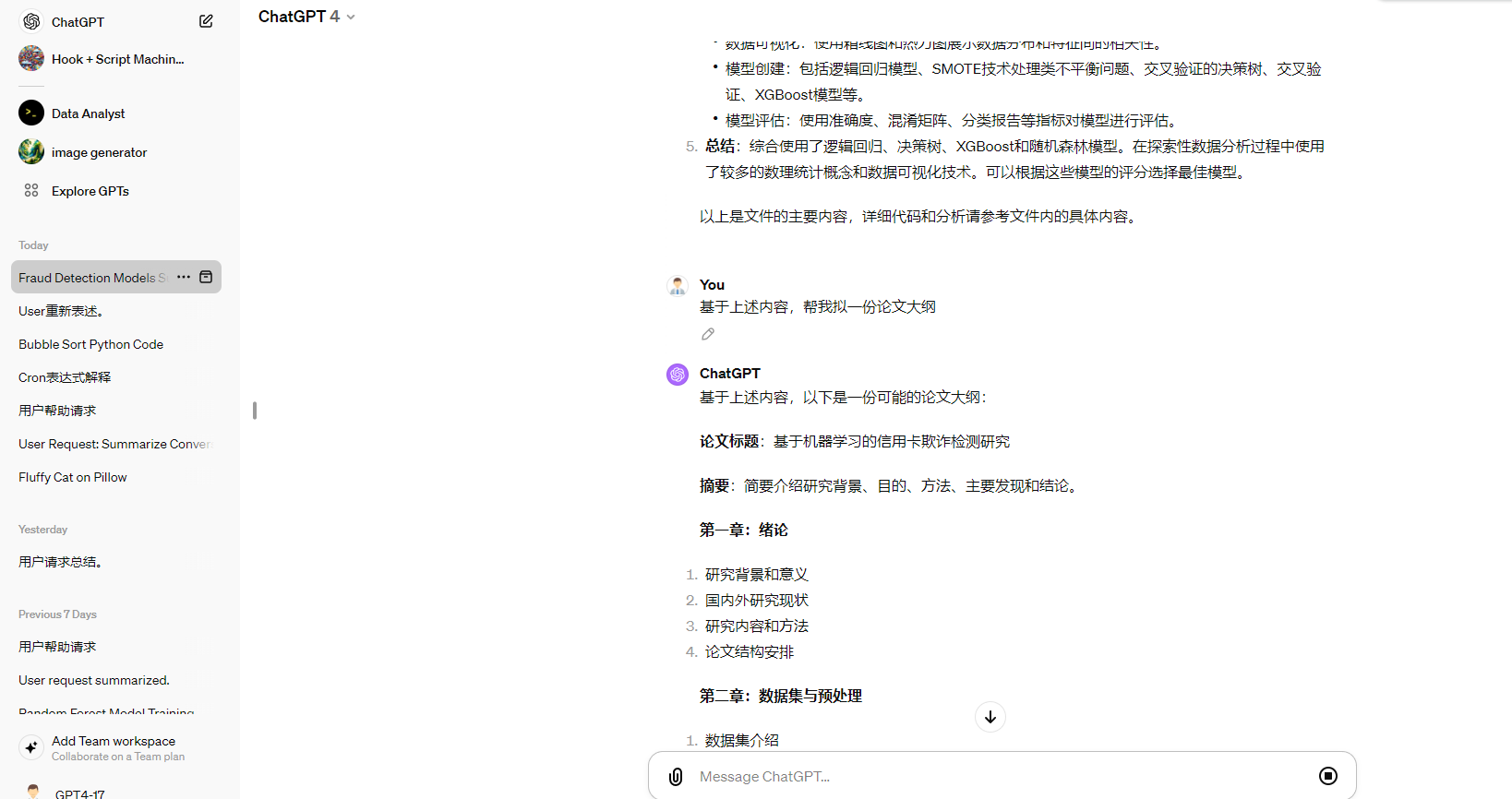This screenshot has height=799, width=1512.
Task: Open Fluffy Cat on Pillow chat
Action: (x=117, y=477)
